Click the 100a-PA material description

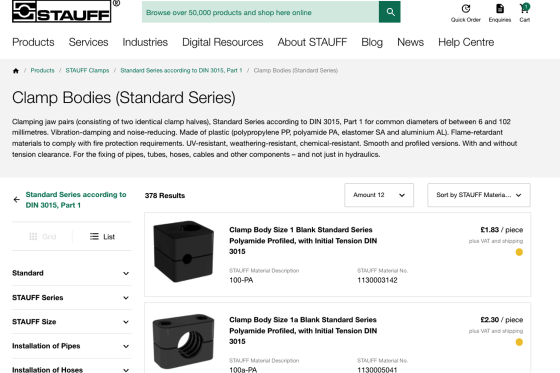[x=243, y=370]
